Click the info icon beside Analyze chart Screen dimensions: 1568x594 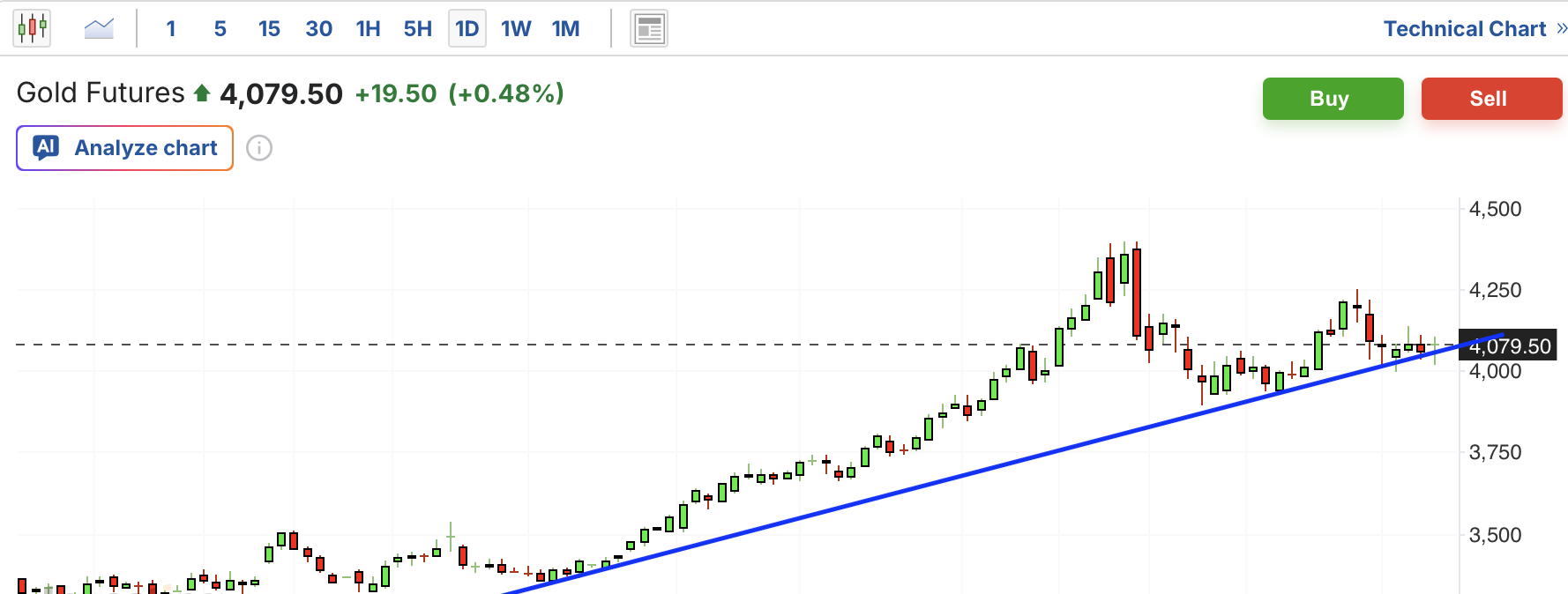tap(258, 148)
